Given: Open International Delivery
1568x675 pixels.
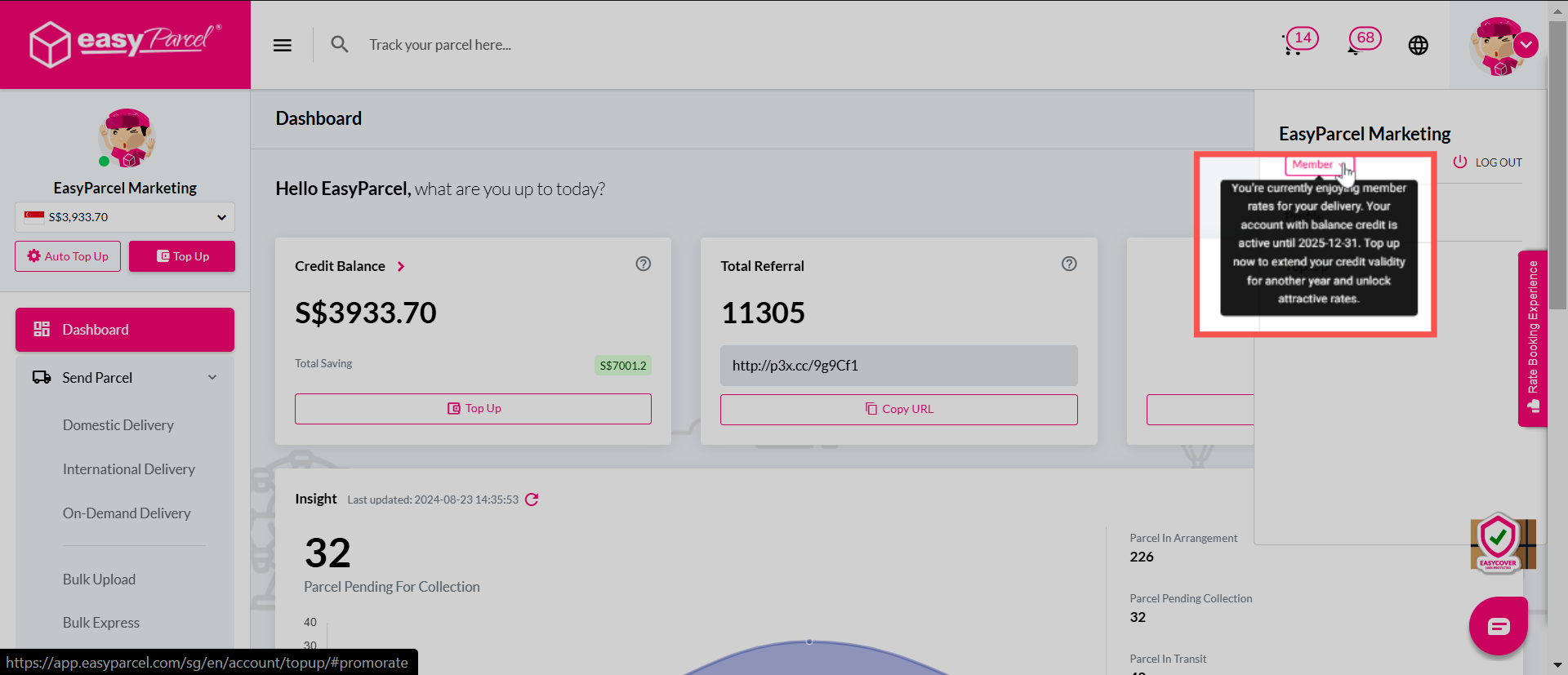Looking at the screenshot, I should pyautogui.click(x=129, y=469).
